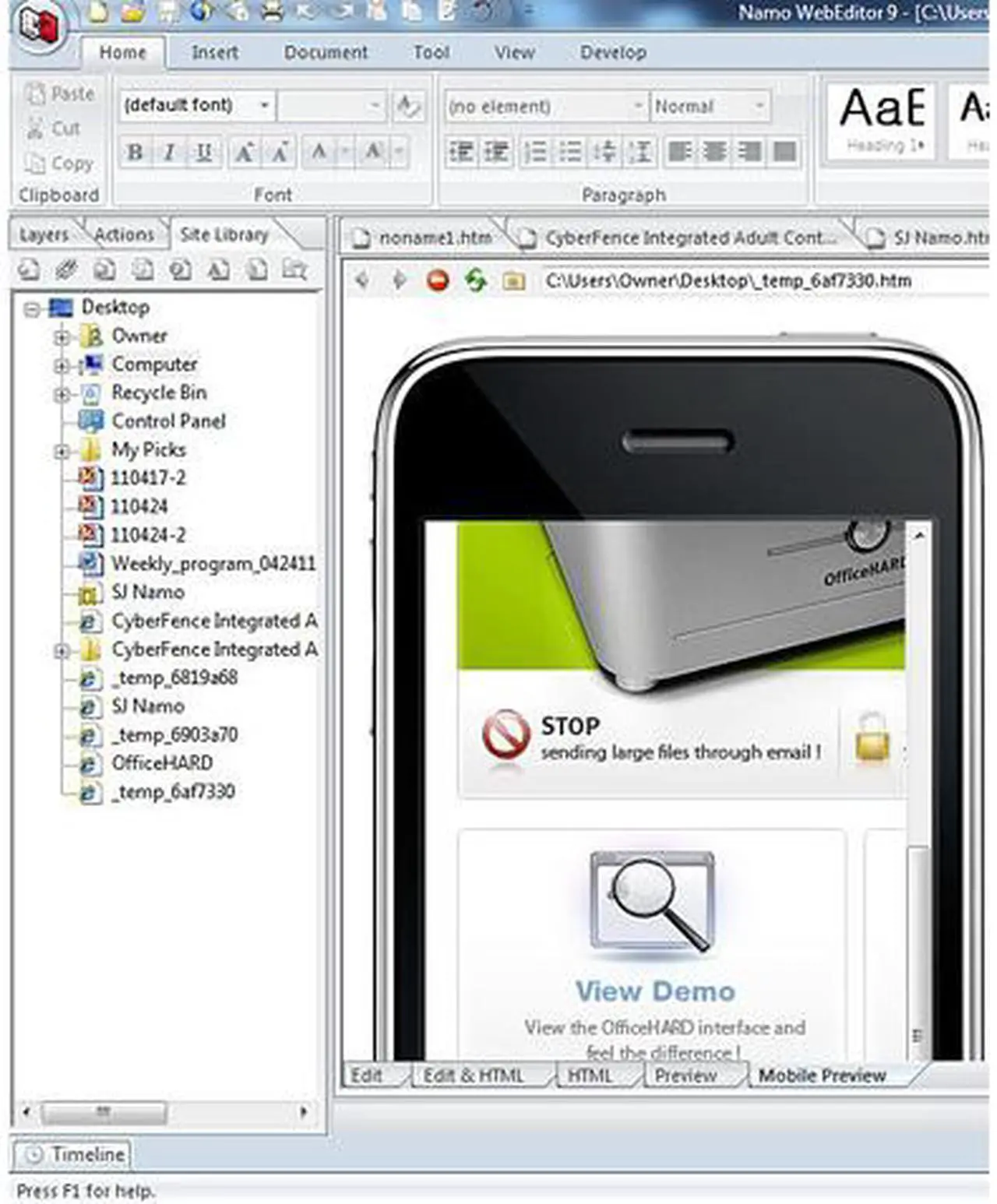
Task: Open the Normal style dropdown
Action: click(x=759, y=105)
